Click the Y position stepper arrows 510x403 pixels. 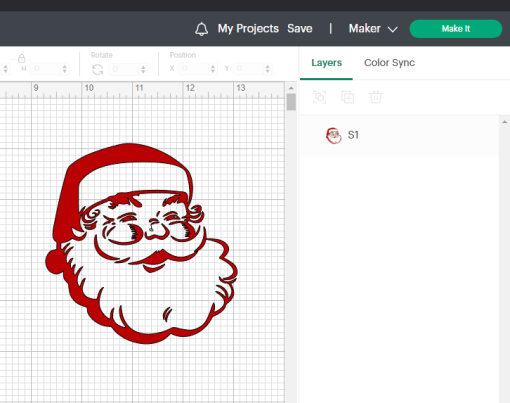267,69
